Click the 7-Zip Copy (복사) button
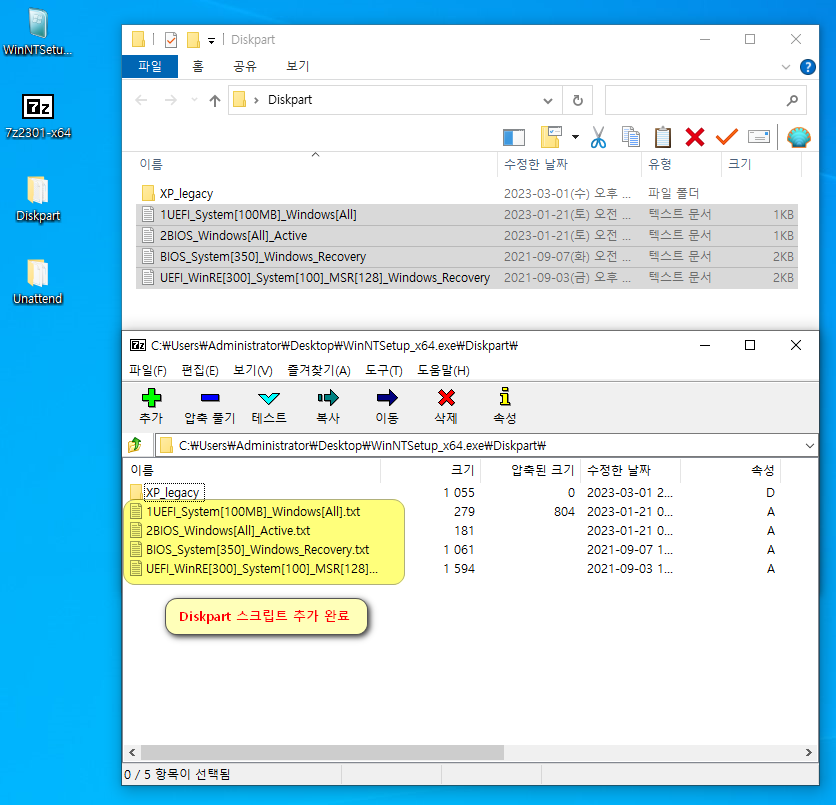Viewport: 836px width, 805px height. coord(328,406)
